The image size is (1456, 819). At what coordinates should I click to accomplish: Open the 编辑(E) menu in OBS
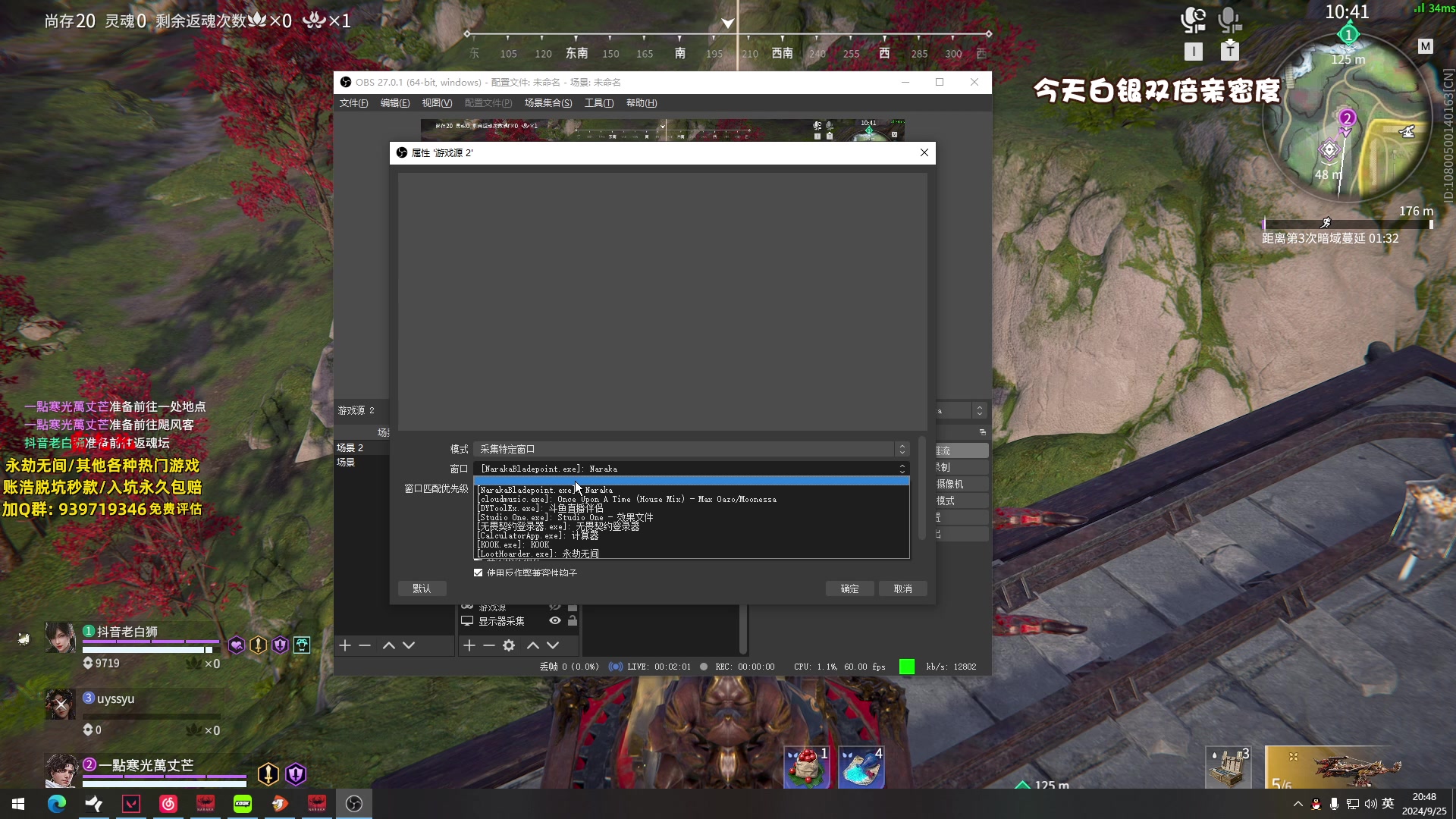(x=394, y=103)
